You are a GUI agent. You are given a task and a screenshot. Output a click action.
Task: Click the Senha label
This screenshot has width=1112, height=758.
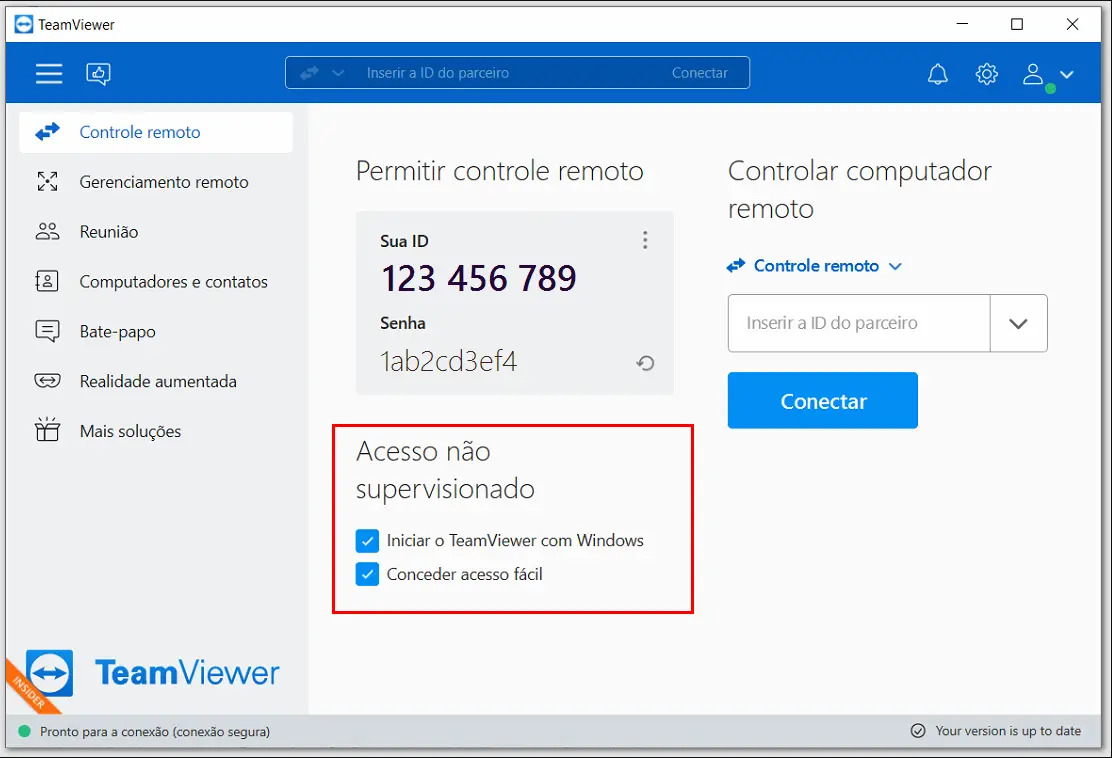403,323
